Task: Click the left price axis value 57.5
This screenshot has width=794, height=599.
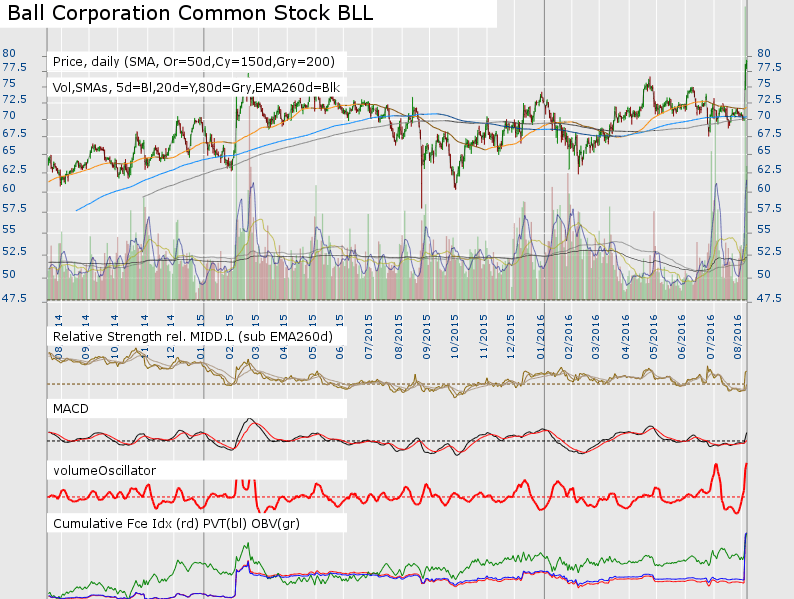Action: (14, 209)
